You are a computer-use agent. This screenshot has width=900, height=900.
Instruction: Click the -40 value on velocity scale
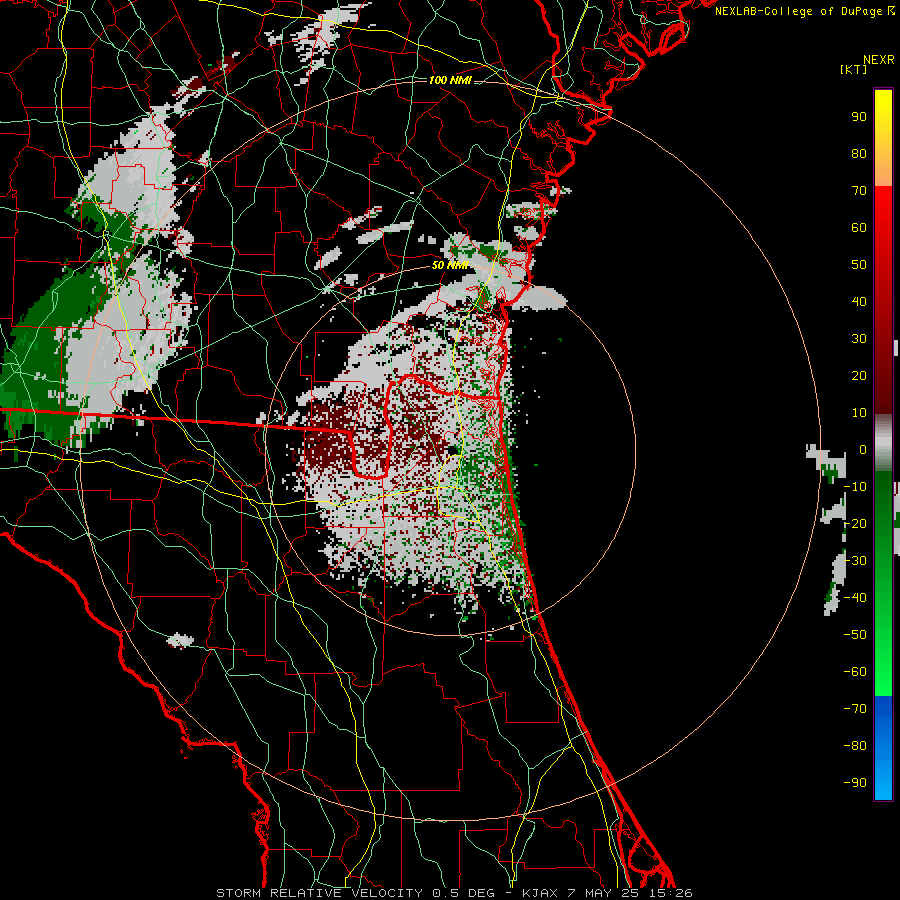point(855,598)
